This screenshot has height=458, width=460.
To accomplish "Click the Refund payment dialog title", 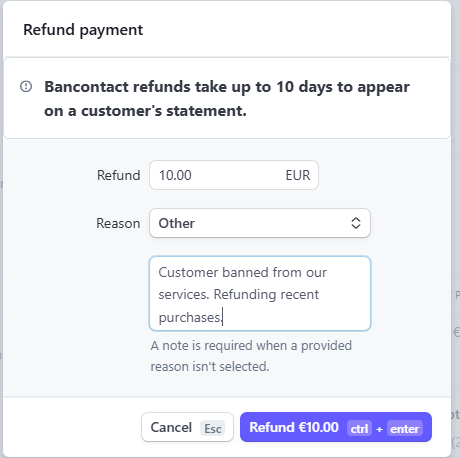I will (x=83, y=30).
